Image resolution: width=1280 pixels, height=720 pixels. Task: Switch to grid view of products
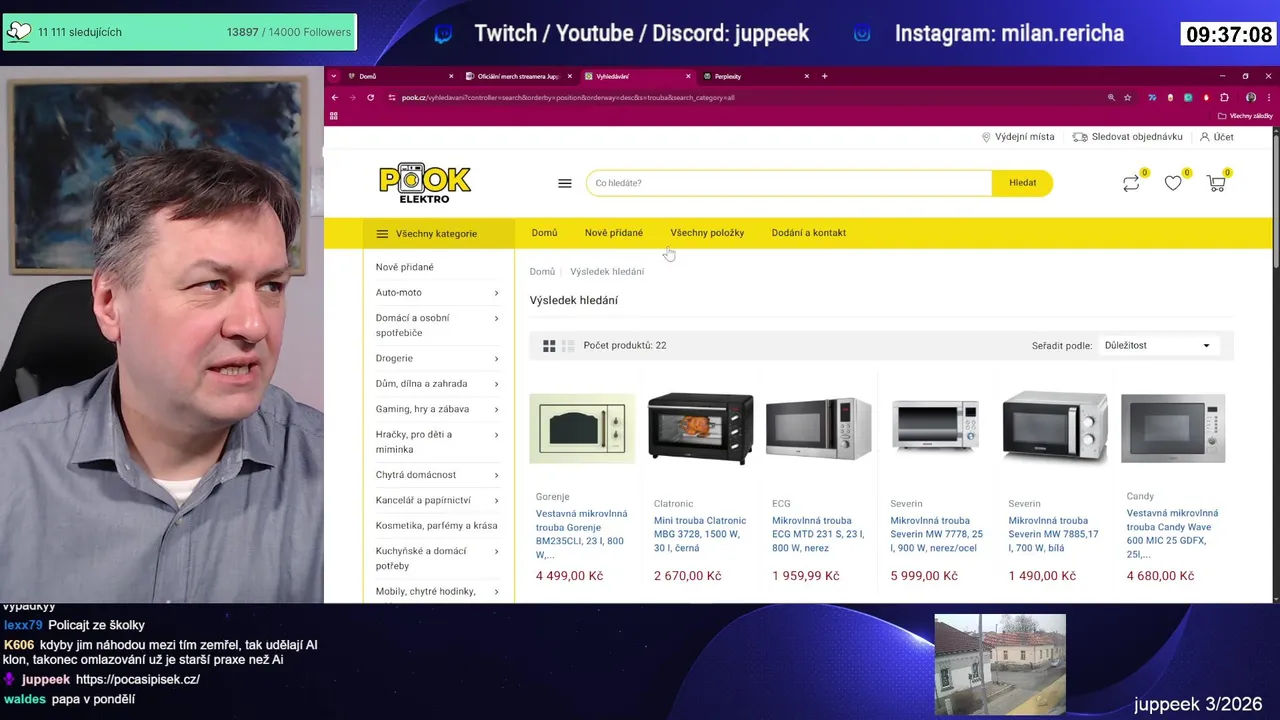coord(549,346)
